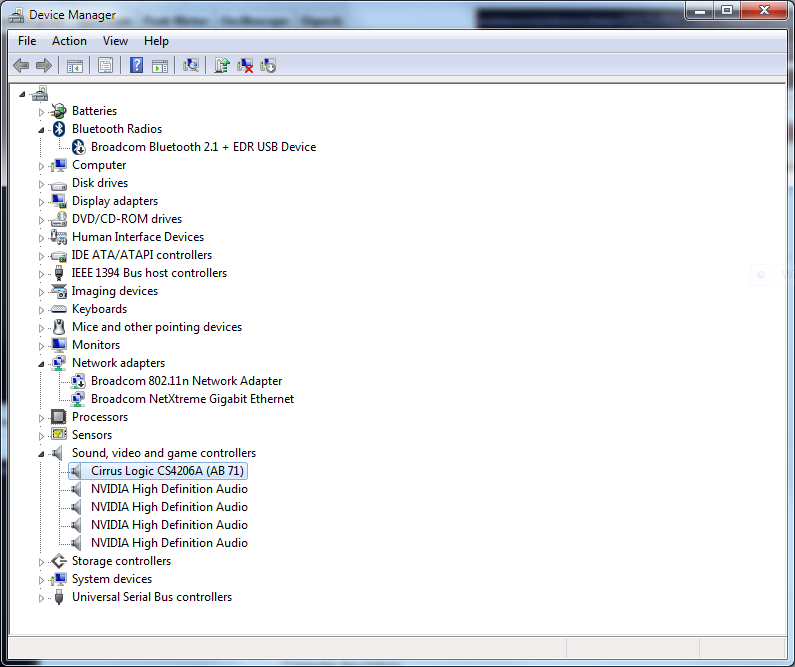Expand the Display adapters category
795x667 pixels.
tap(42, 201)
